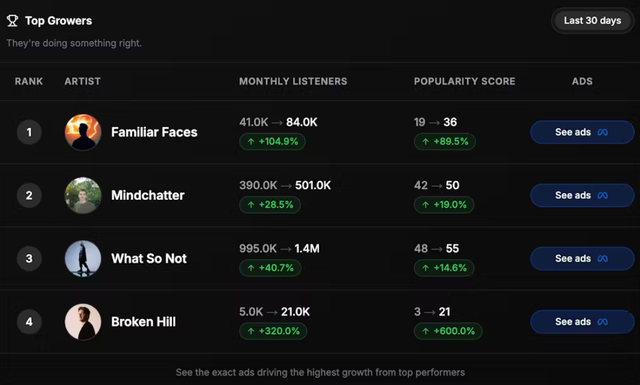Sort by Monthly Listeners column header

coord(293,81)
